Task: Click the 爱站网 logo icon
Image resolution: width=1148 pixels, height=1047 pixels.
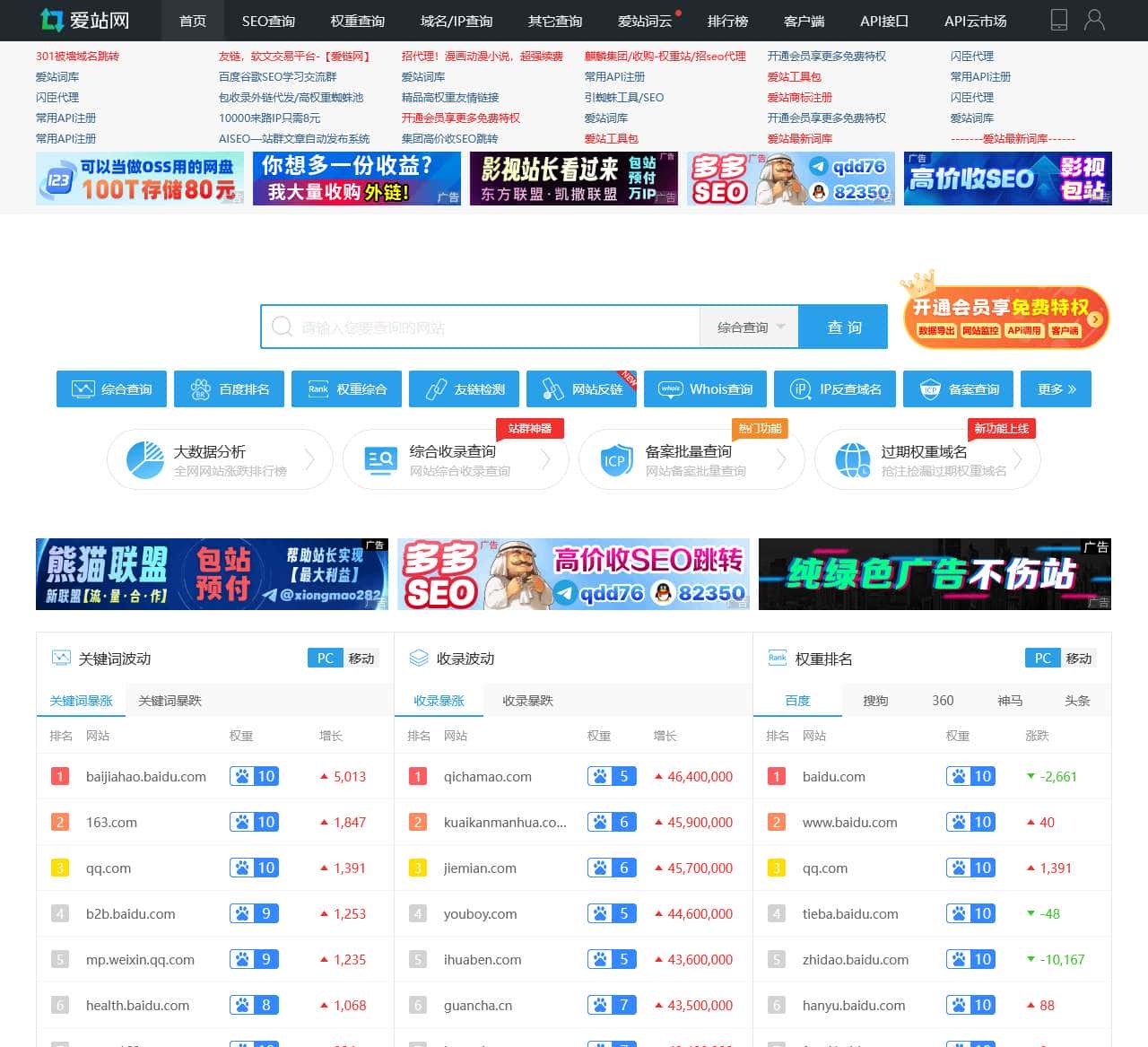Action: 52,21
